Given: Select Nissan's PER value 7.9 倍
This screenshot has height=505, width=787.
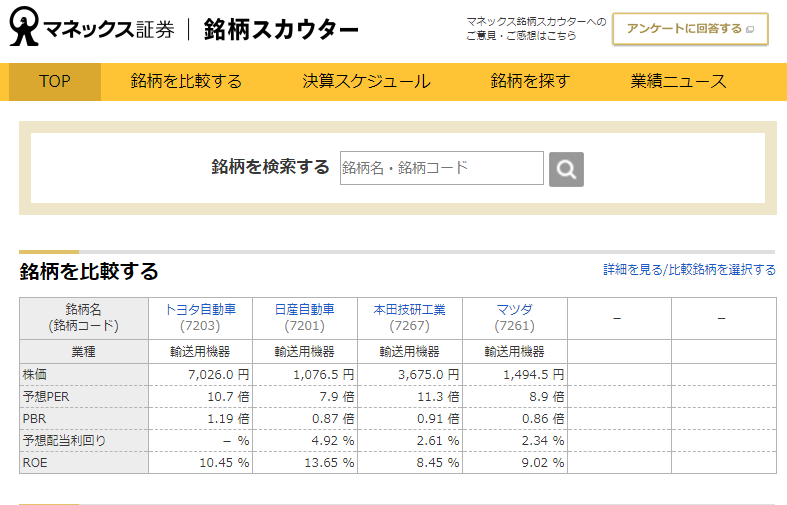Looking at the screenshot, I should point(336,397).
